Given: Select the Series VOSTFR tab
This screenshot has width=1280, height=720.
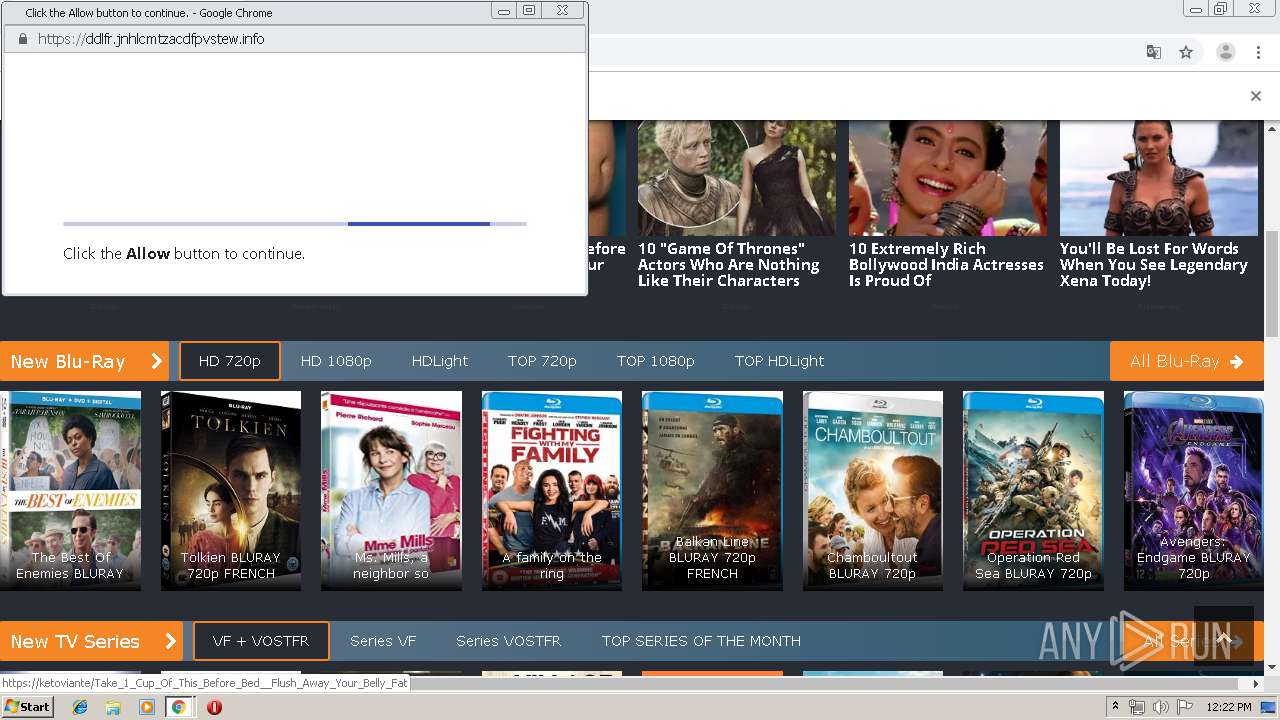Looking at the screenshot, I should coord(508,641).
